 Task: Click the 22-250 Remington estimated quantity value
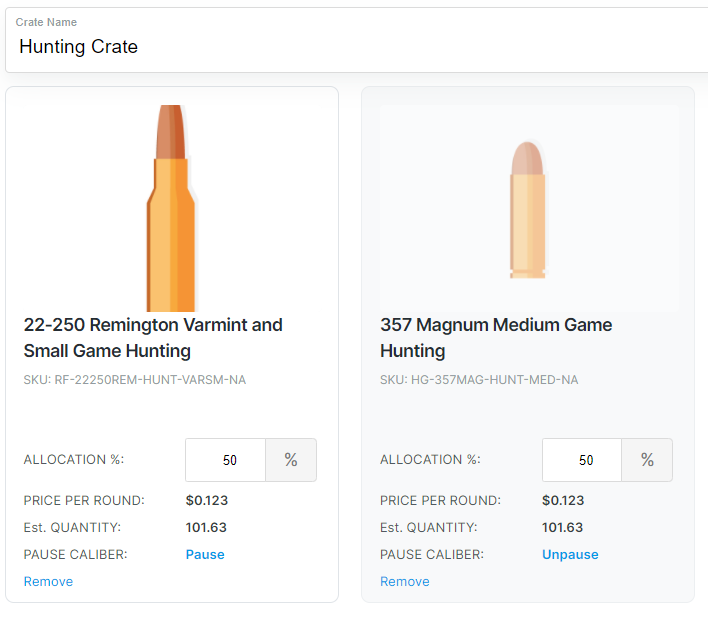(x=207, y=527)
